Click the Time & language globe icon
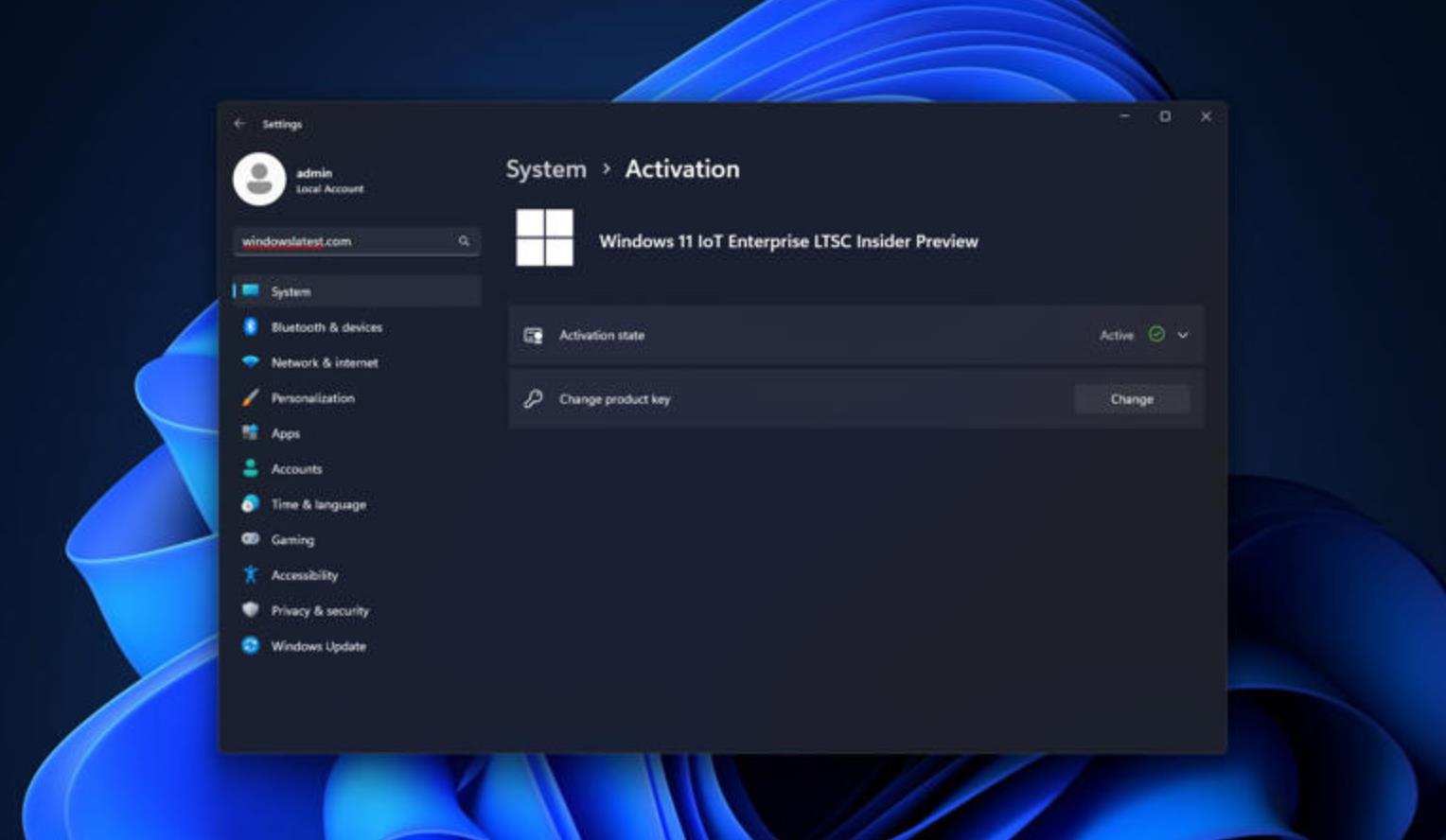Screen dimensions: 1446x840 (x=250, y=504)
